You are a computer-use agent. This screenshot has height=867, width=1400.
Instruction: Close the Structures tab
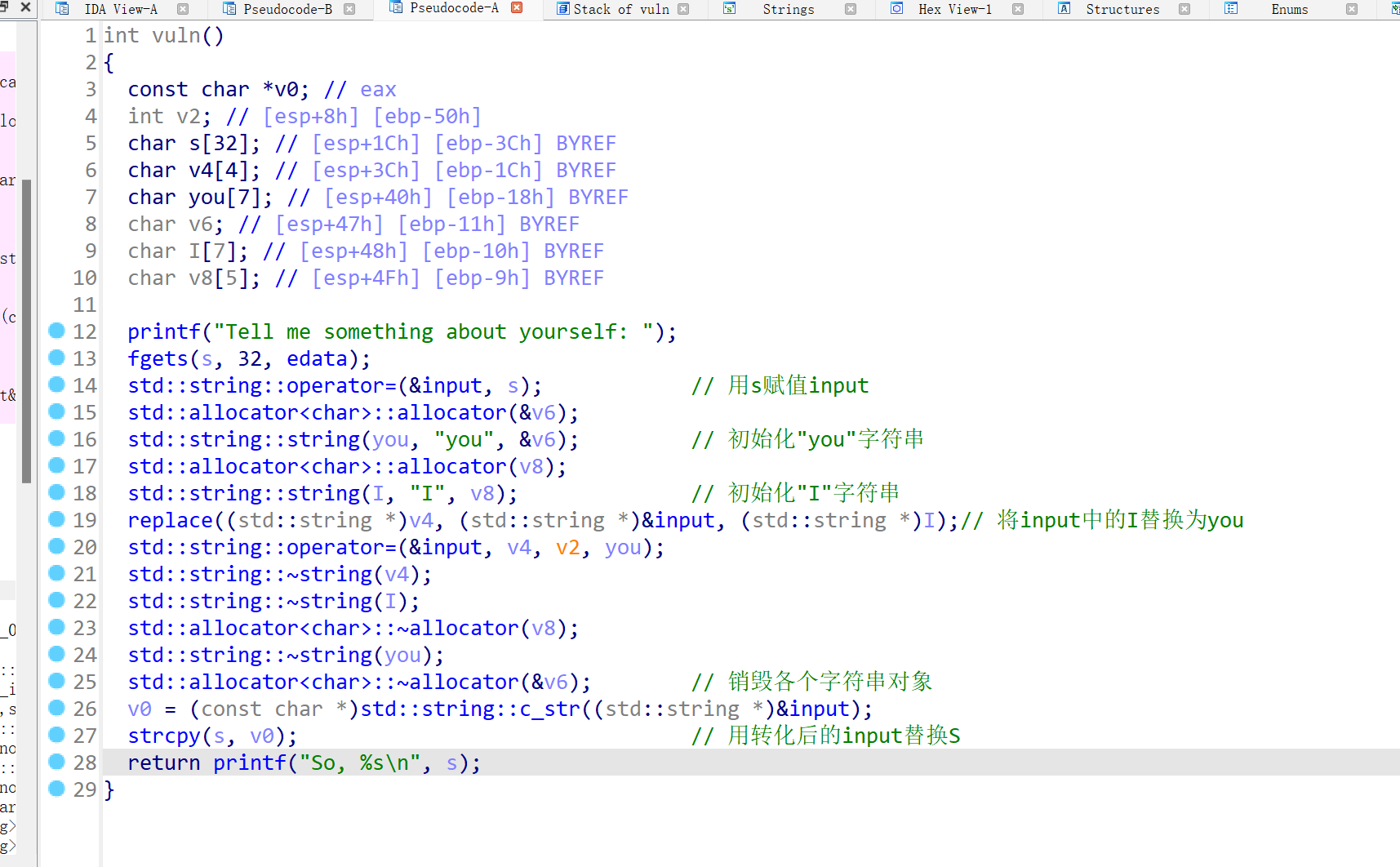pyautogui.click(x=1184, y=9)
